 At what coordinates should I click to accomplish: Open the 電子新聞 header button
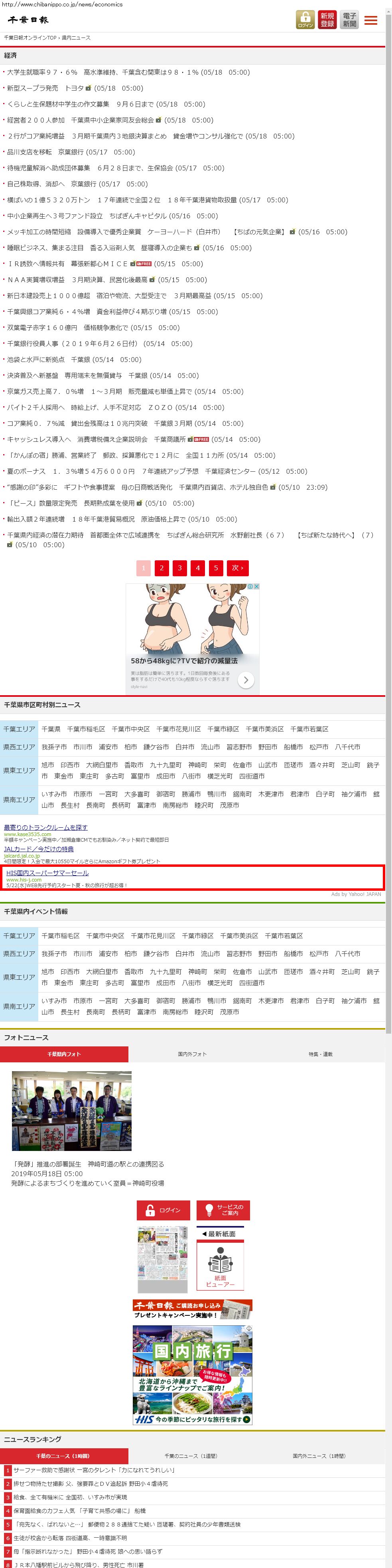[349, 20]
